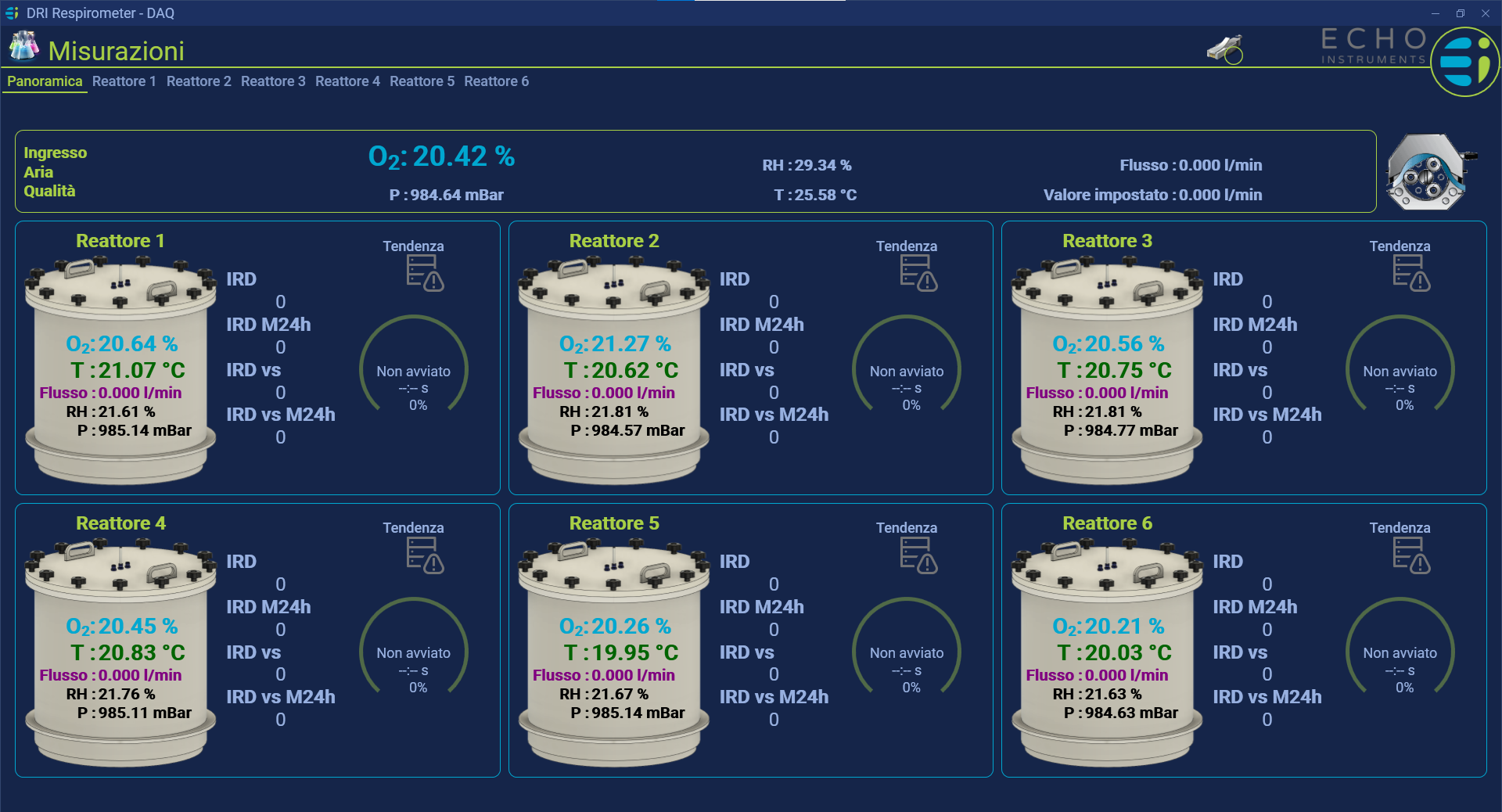The height and width of the screenshot is (812, 1502).
Task: Open Reattore 4 Tendenza trend icon
Action: [424, 555]
